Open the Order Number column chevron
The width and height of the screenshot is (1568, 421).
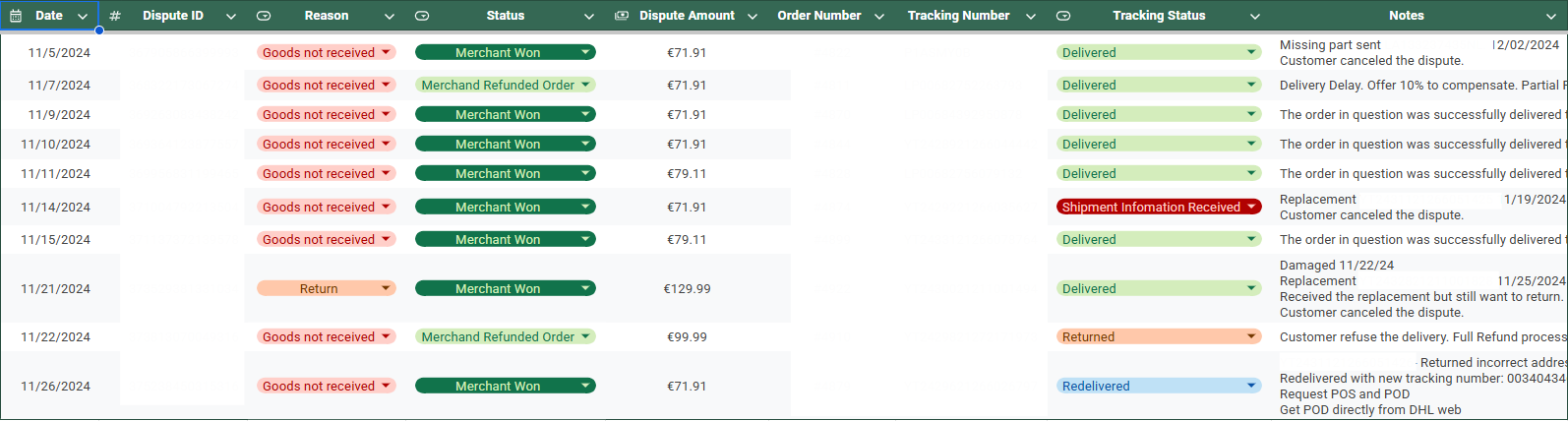(x=879, y=16)
